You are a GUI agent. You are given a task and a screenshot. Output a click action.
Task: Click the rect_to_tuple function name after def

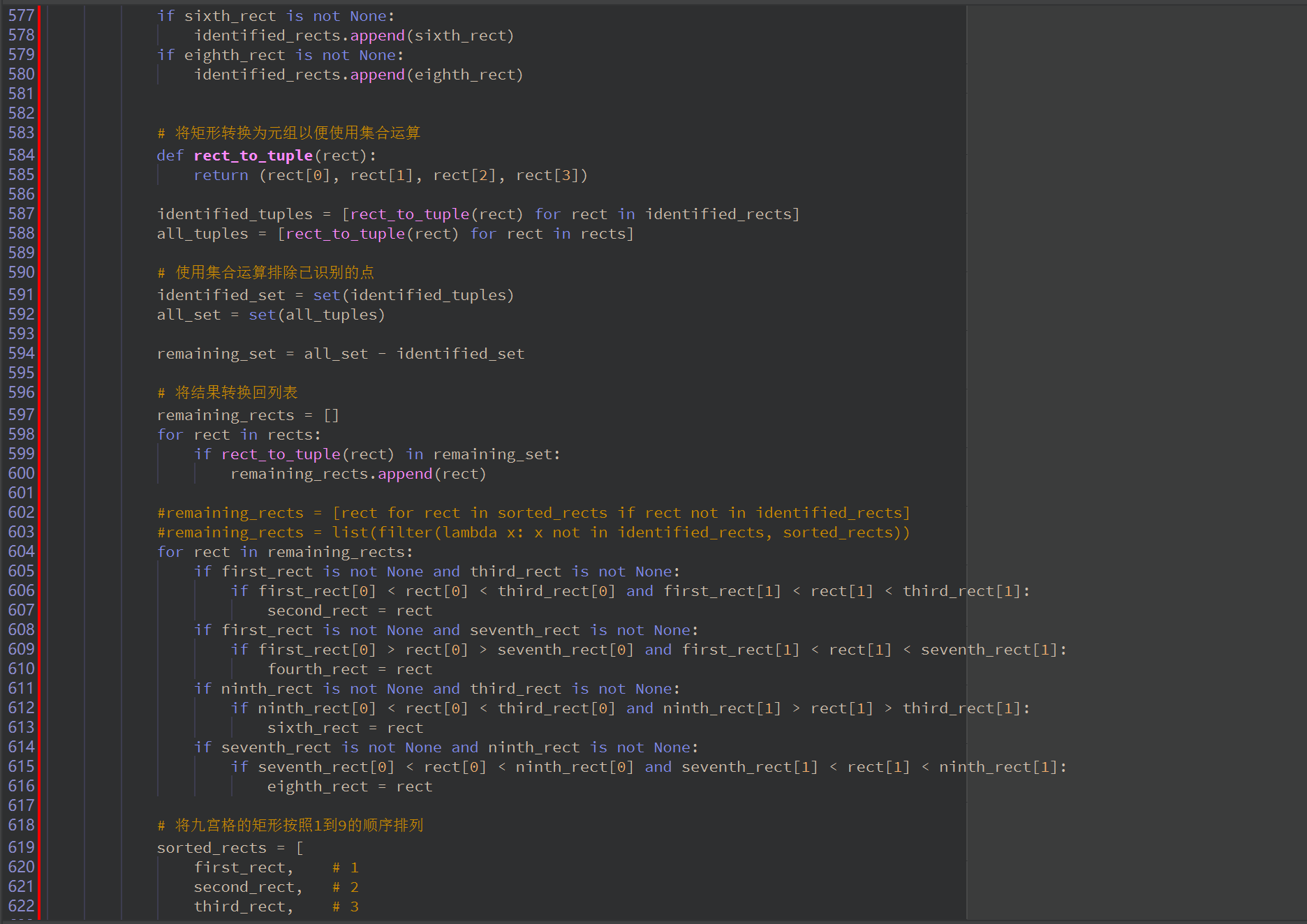click(253, 156)
